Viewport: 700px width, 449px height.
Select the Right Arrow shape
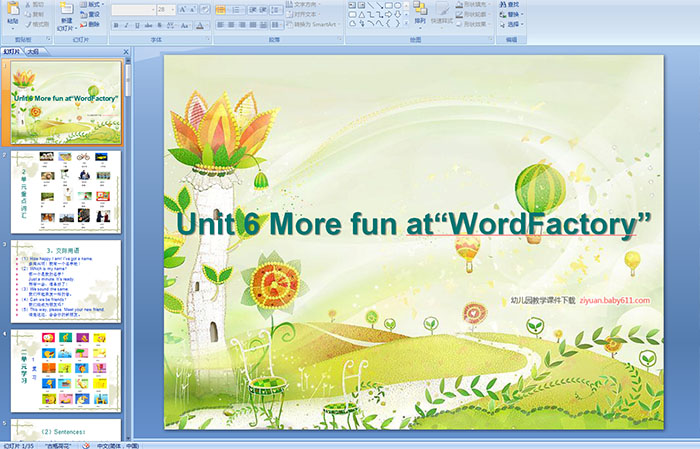coord(388,14)
